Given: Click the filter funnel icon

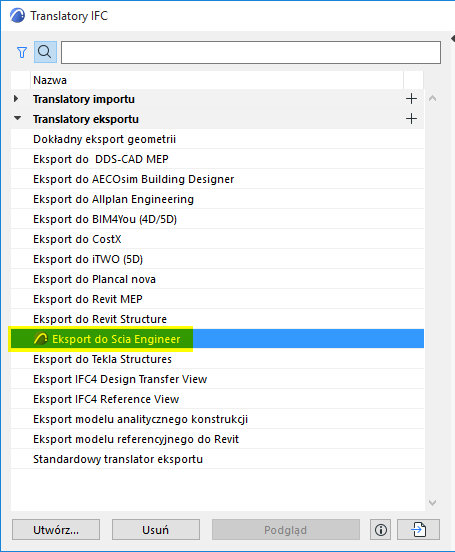Looking at the screenshot, I should [22, 52].
